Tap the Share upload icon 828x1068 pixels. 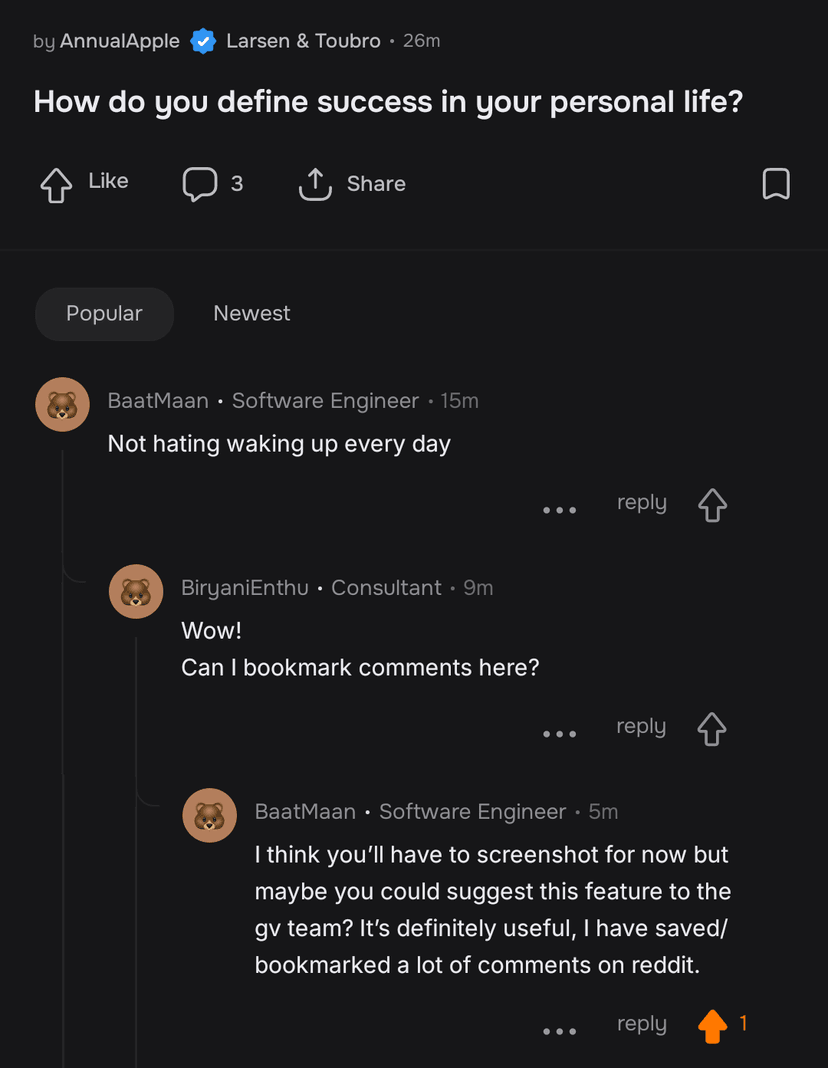click(x=315, y=184)
